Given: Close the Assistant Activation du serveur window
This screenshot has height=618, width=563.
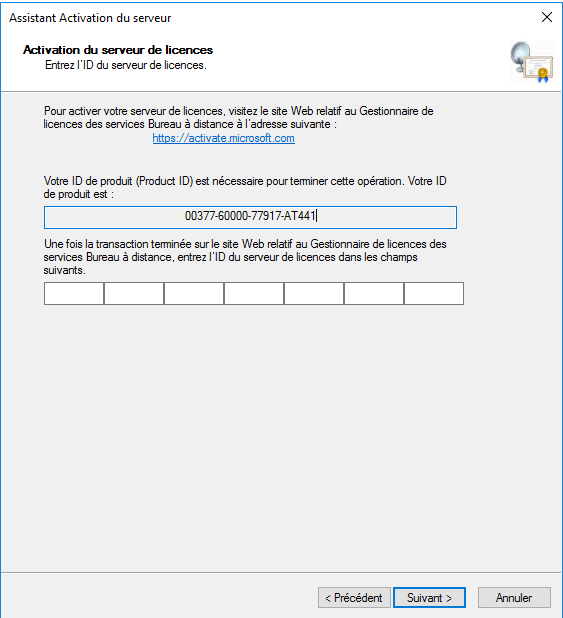Looking at the screenshot, I should coord(546,17).
